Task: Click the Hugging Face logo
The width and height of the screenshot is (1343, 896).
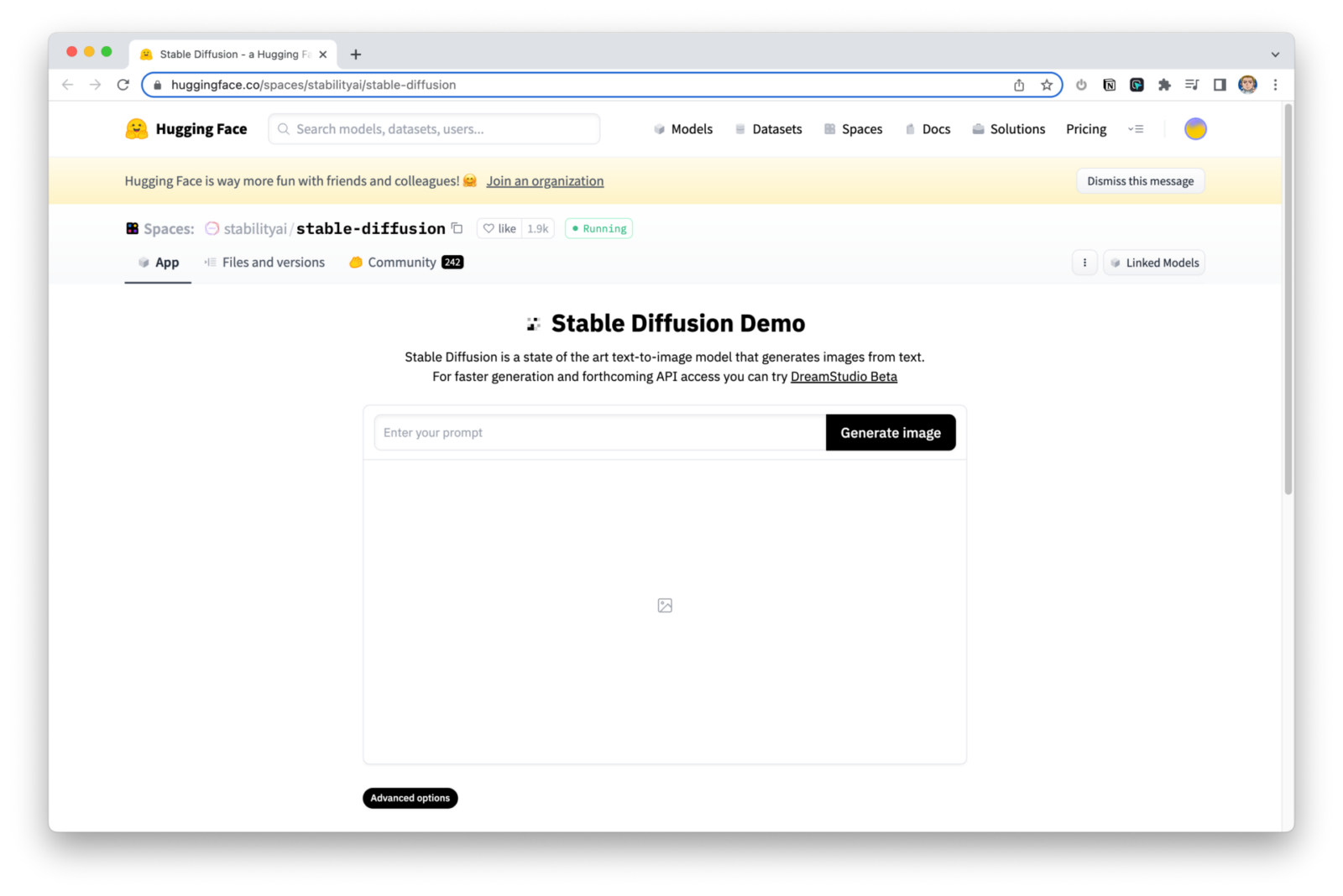Action: pyautogui.click(x=186, y=128)
